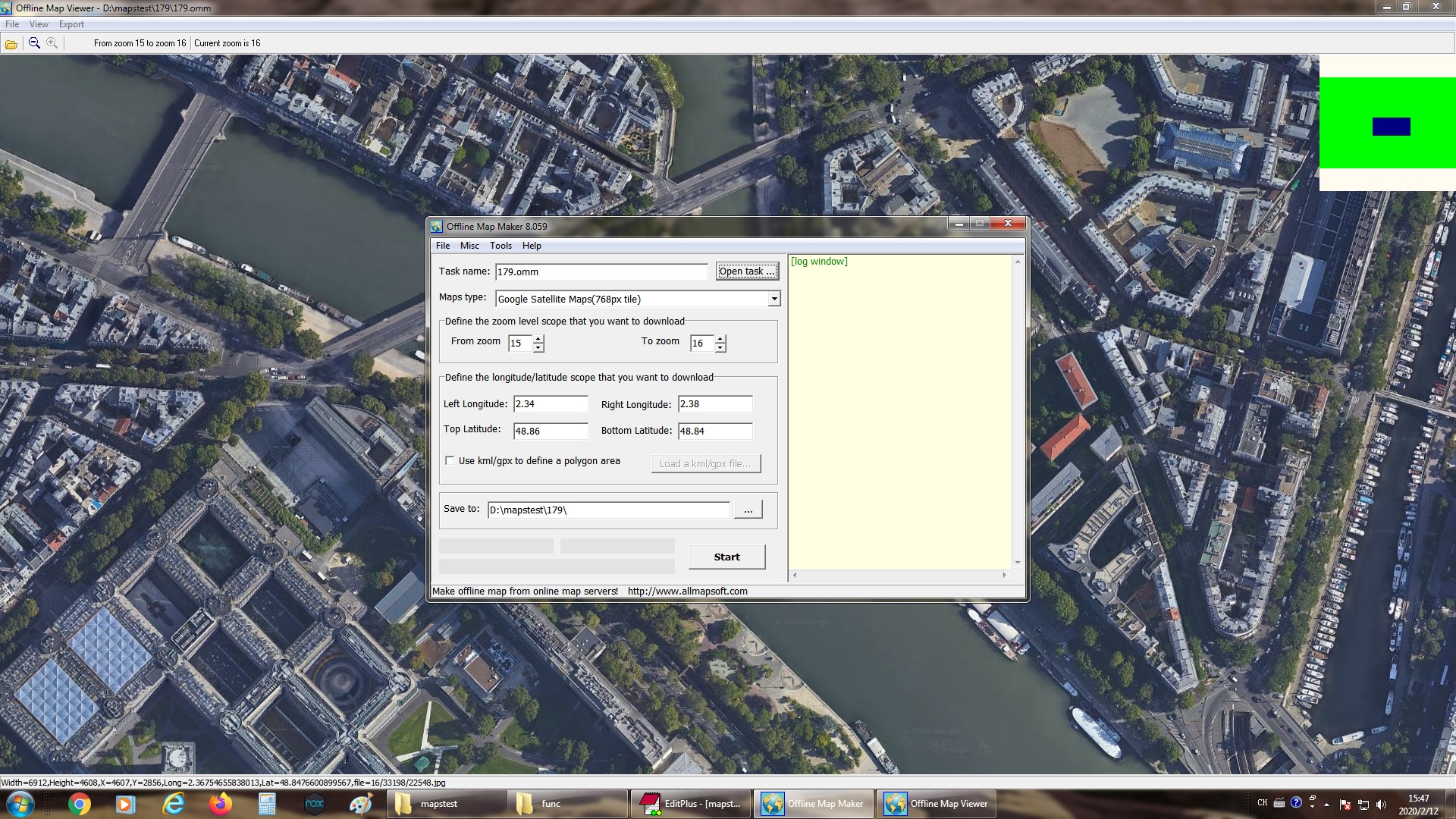Increase the To zoom value
The image size is (1456, 819).
click(720, 338)
